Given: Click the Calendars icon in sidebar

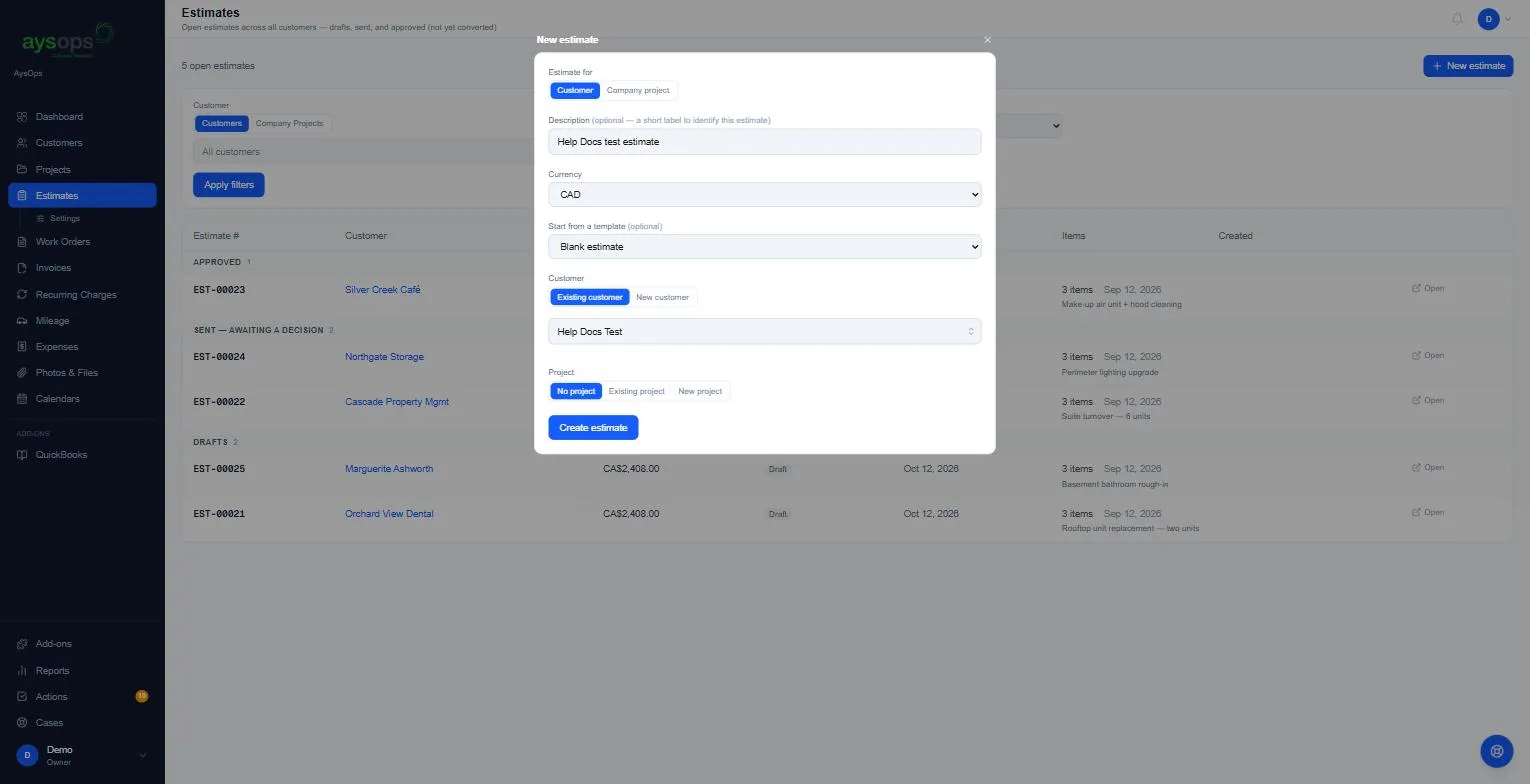Looking at the screenshot, I should pyautogui.click(x=22, y=399).
